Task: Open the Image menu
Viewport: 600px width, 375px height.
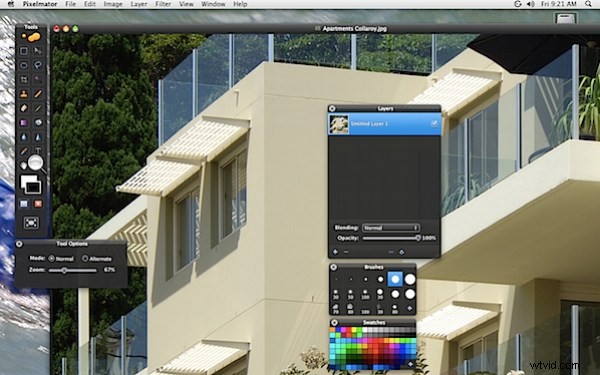Action: 113,4
